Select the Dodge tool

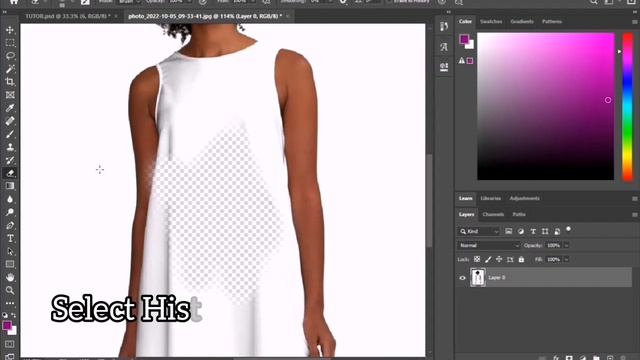click(x=10, y=212)
